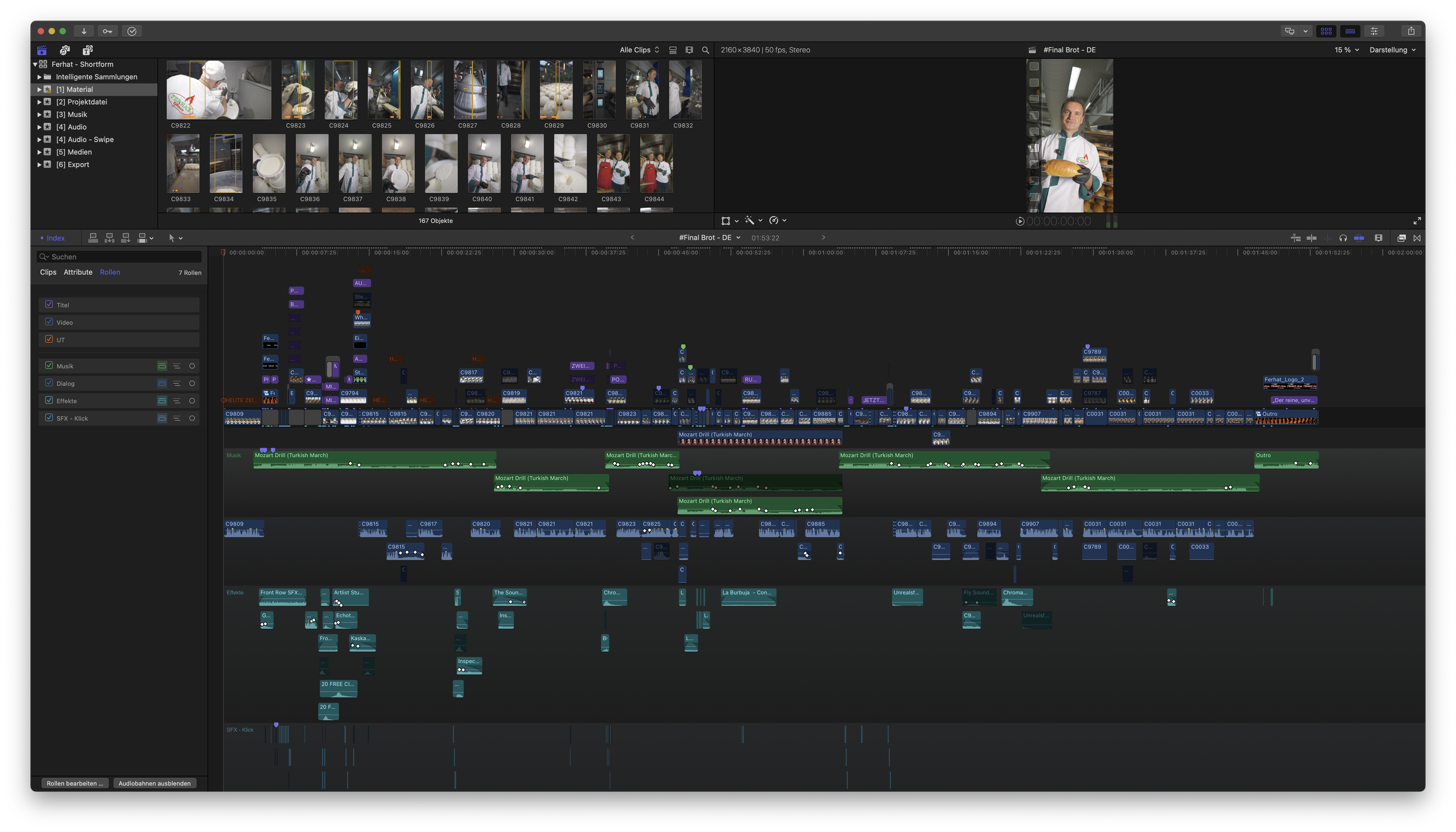Play the viewer from the play button
Image resolution: width=1456 pixels, height=832 pixels.
(1020, 221)
